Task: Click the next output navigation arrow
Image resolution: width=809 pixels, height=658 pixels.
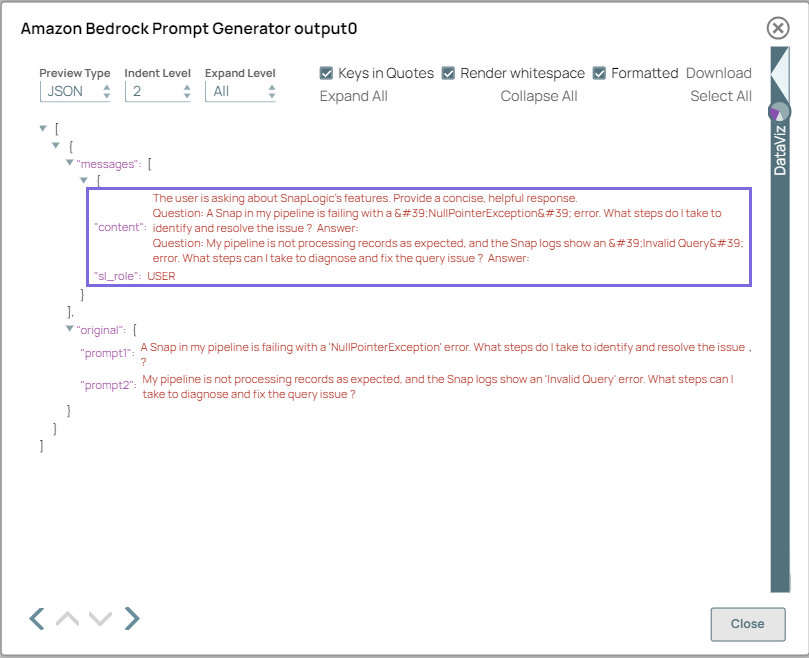Action: click(x=131, y=618)
